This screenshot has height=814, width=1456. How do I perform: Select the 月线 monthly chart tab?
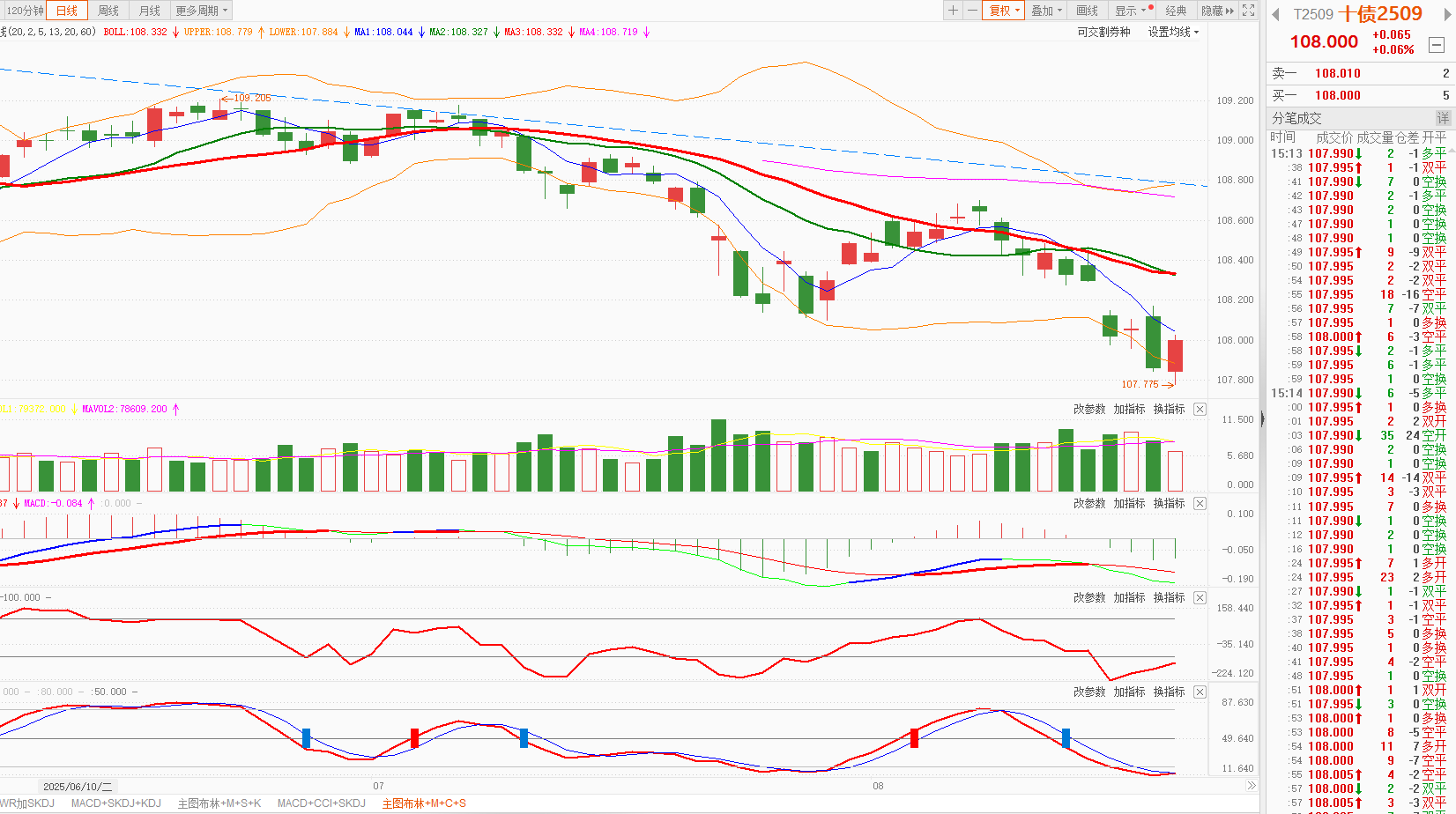click(x=150, y=11)
